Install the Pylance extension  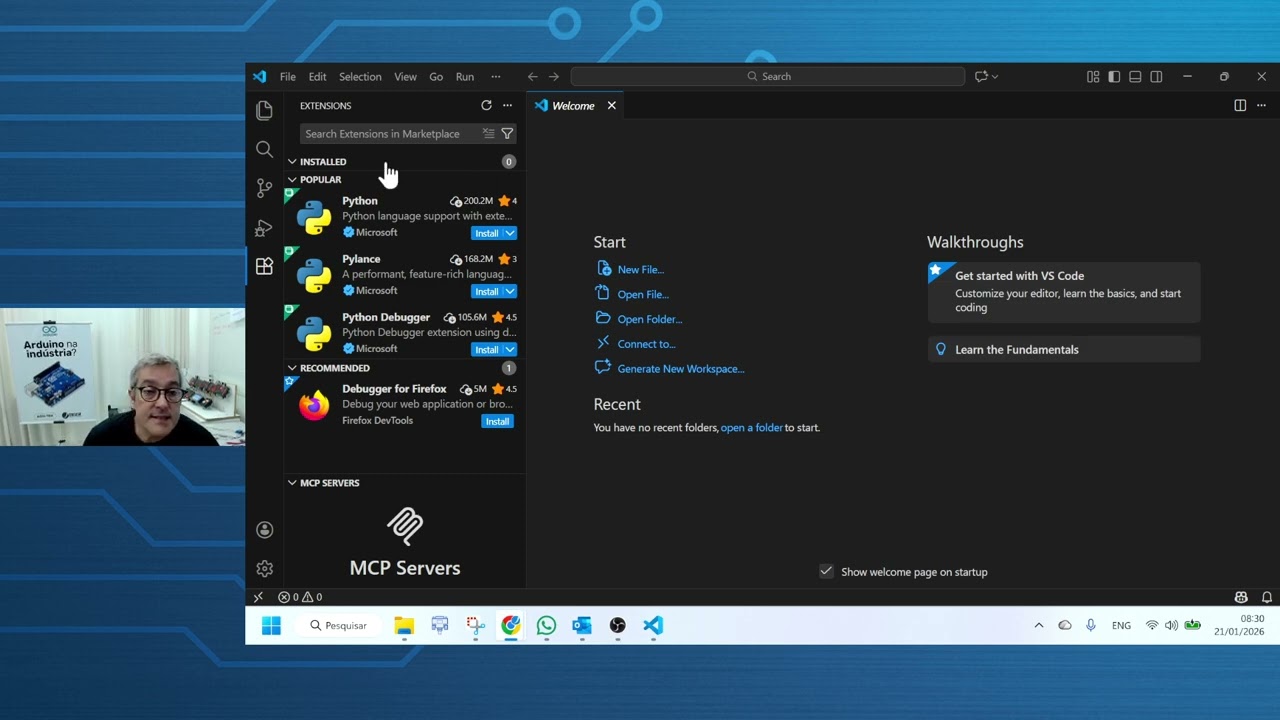point(486,291)
